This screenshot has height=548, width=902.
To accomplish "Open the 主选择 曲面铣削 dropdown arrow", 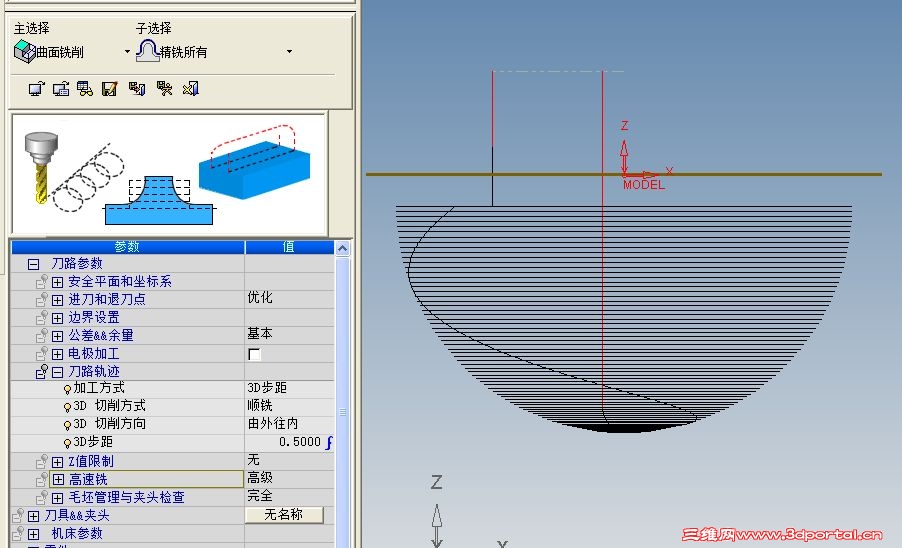I will [x=127, y=52].
